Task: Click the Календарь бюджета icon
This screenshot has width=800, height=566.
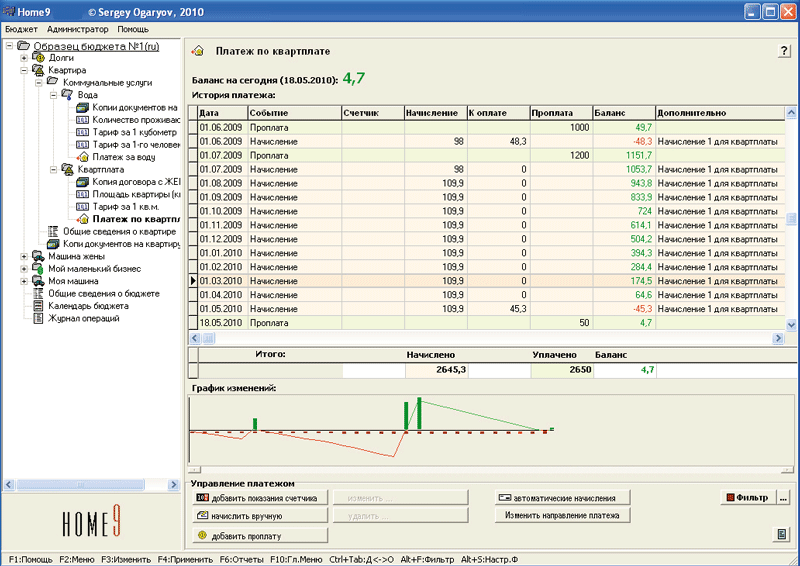Action: pos(38,306)
